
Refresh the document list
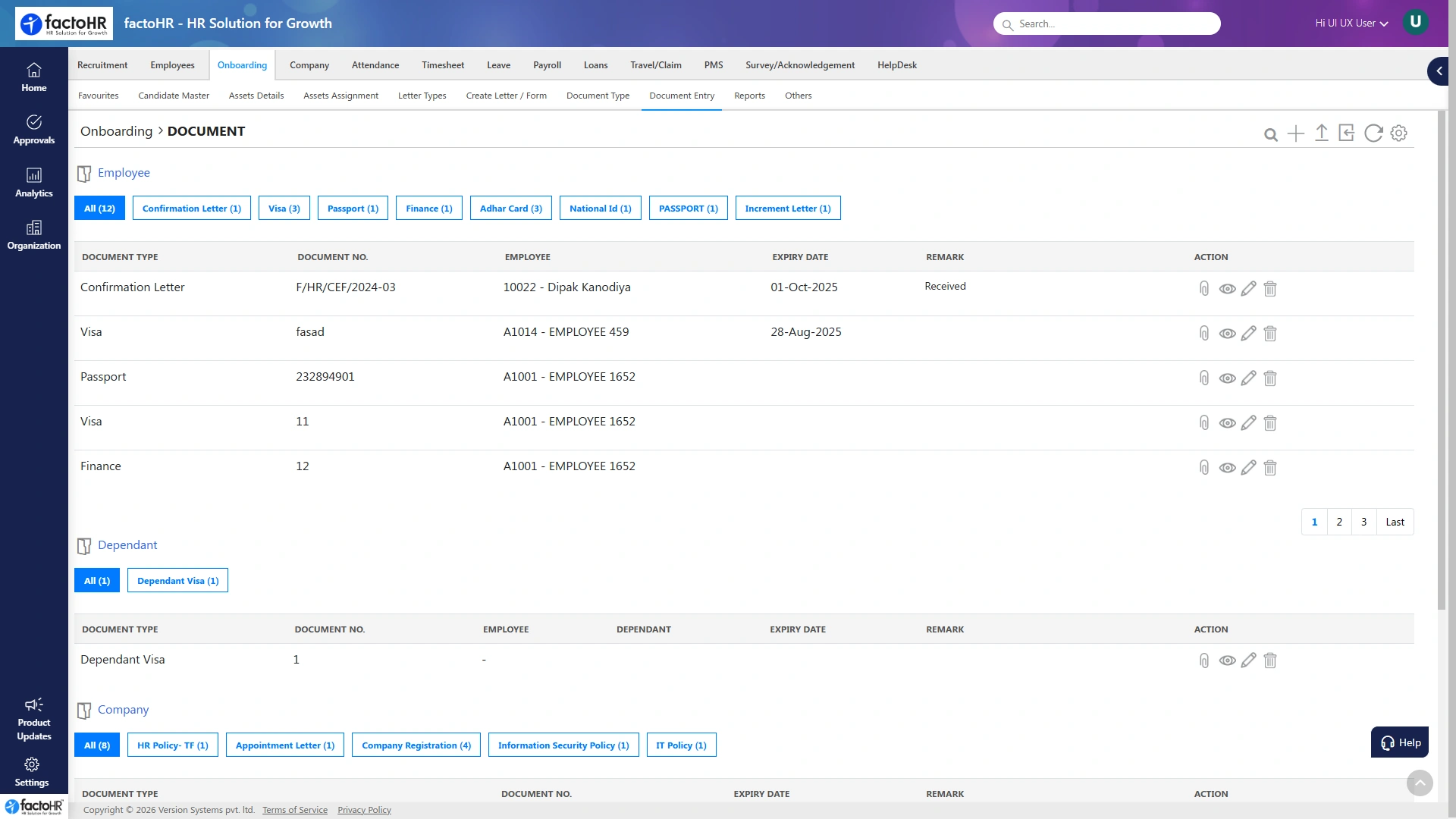coord(1373,133)
